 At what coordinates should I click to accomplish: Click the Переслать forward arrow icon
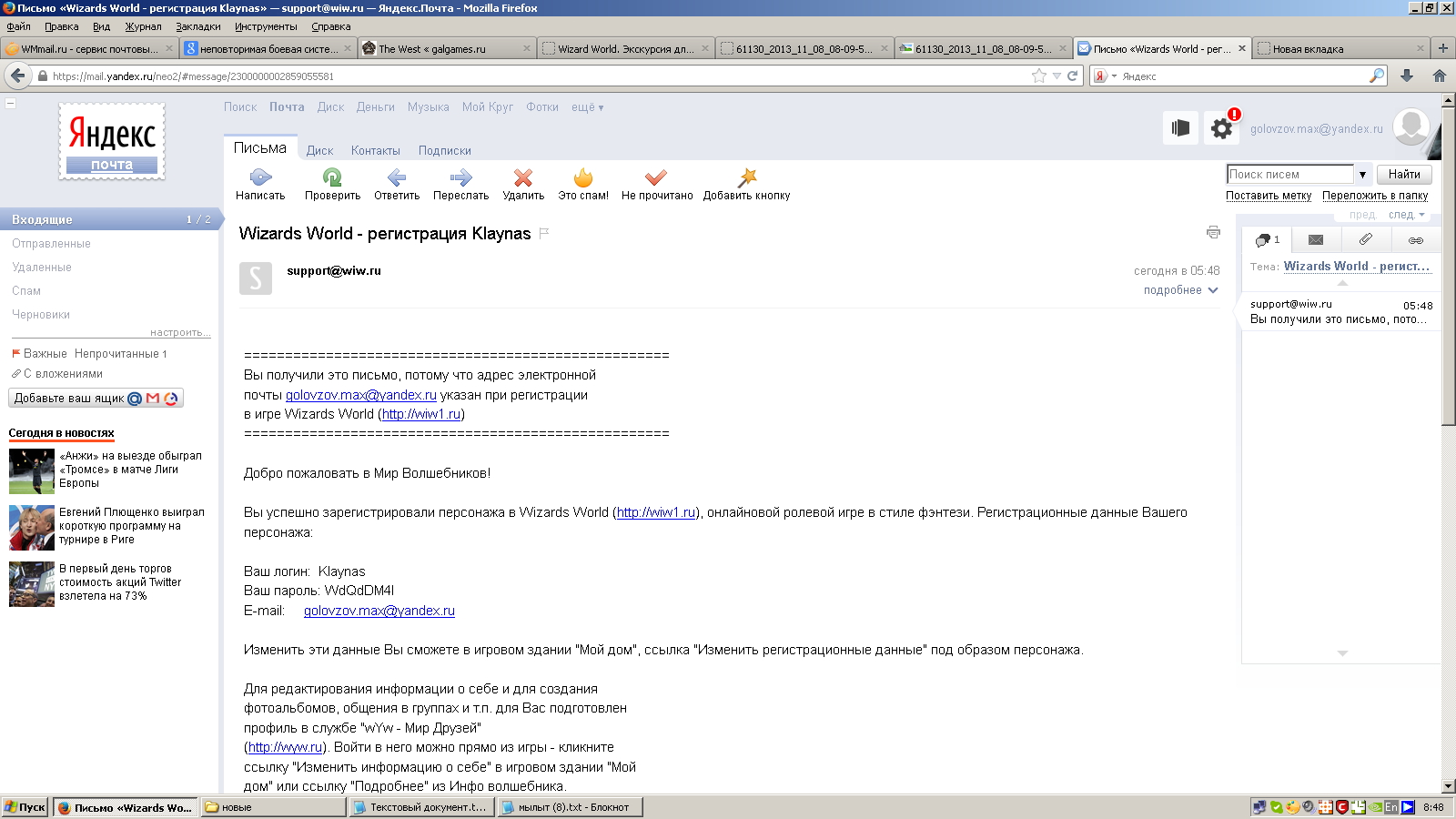click(460, 177)
